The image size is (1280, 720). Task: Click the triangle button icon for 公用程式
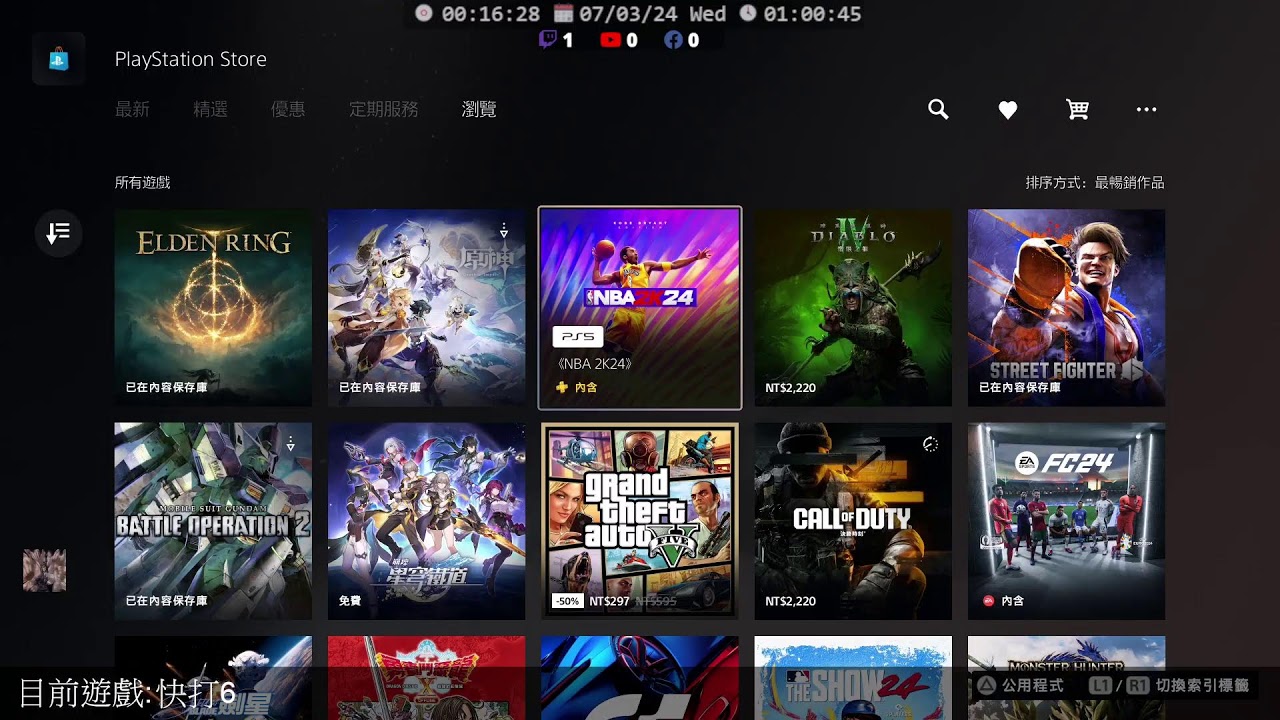click(x=986, y=686)
